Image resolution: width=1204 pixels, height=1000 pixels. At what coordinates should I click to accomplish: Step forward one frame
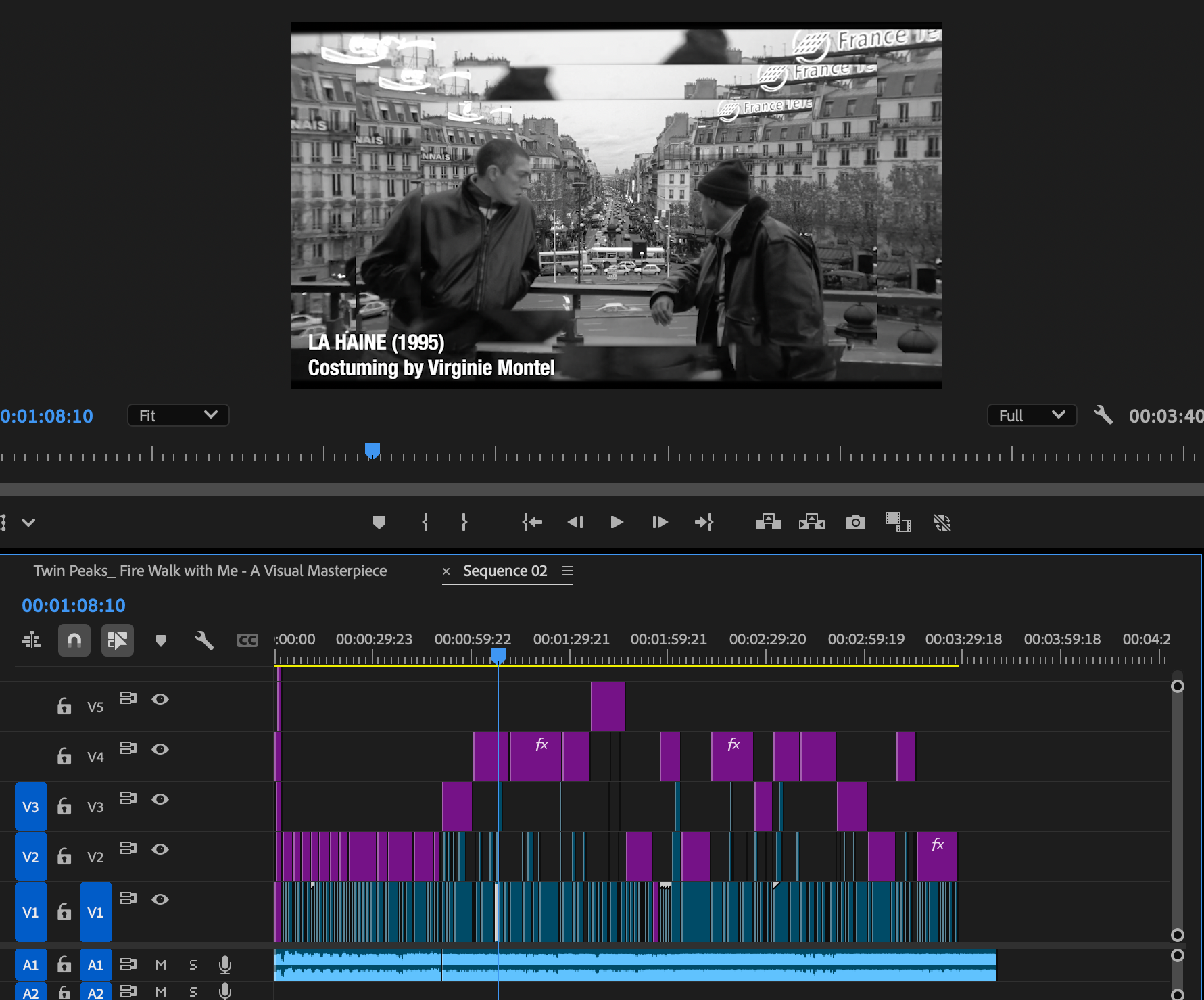(660, 522)
